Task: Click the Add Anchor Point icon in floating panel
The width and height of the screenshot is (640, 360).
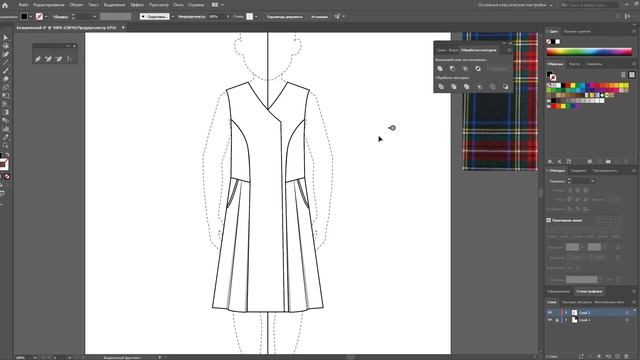Action: 48,59
